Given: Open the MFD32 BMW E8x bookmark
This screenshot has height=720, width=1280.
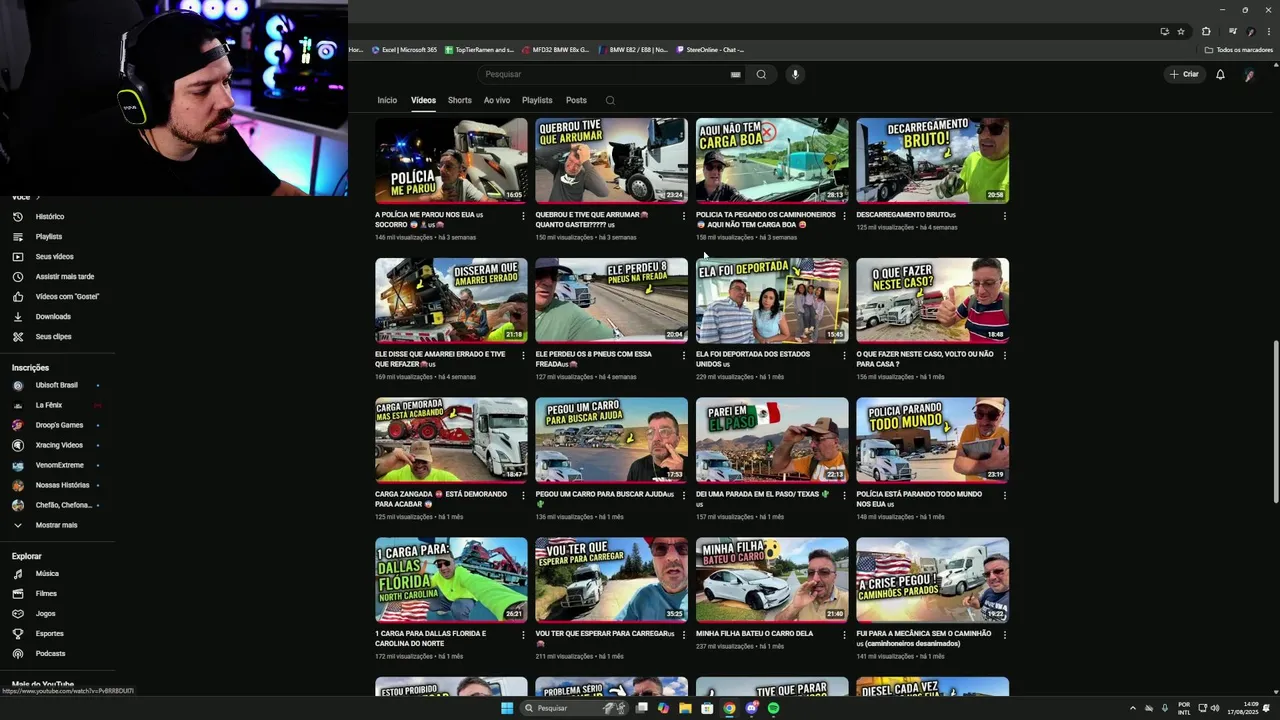Looking at the screenshot, I should click(555, 50).
